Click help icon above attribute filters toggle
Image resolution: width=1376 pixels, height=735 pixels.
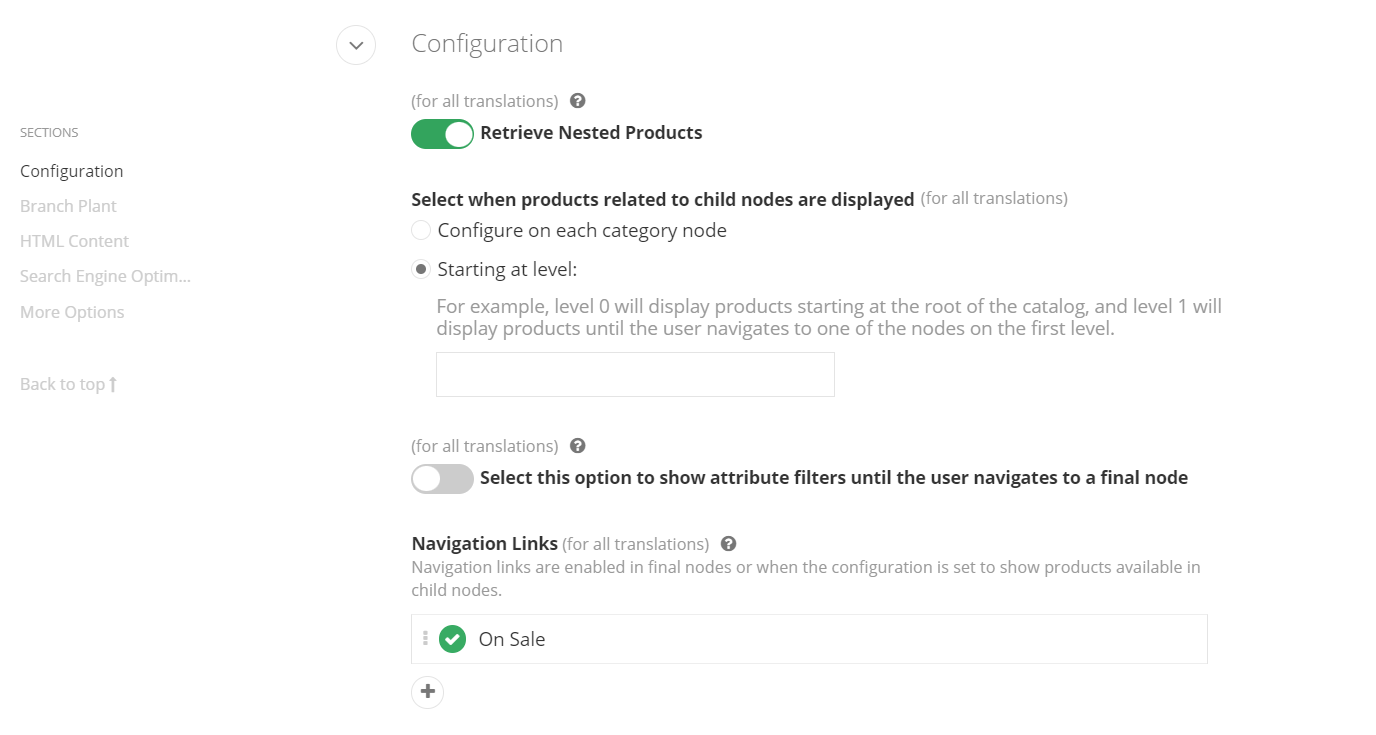pyautogui.click(x=577, y=446)
